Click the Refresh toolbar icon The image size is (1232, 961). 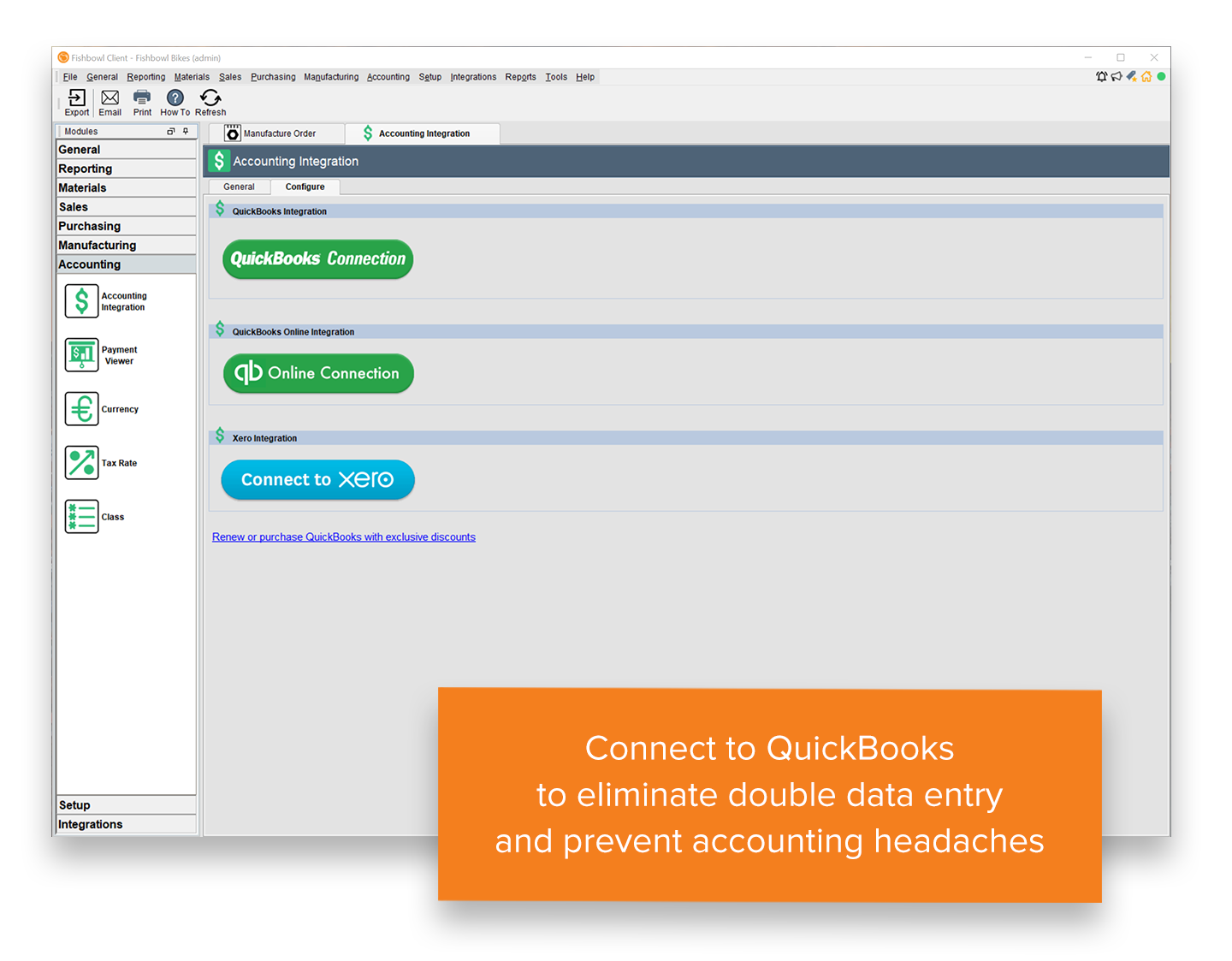210,98
